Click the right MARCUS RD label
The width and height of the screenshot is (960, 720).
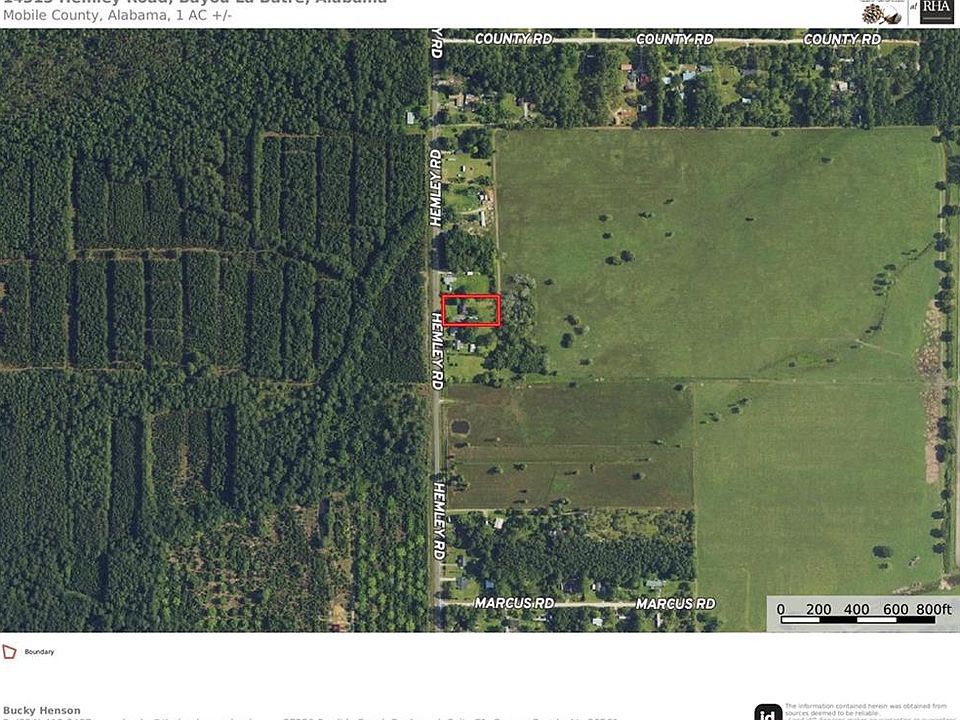(675, 604)
